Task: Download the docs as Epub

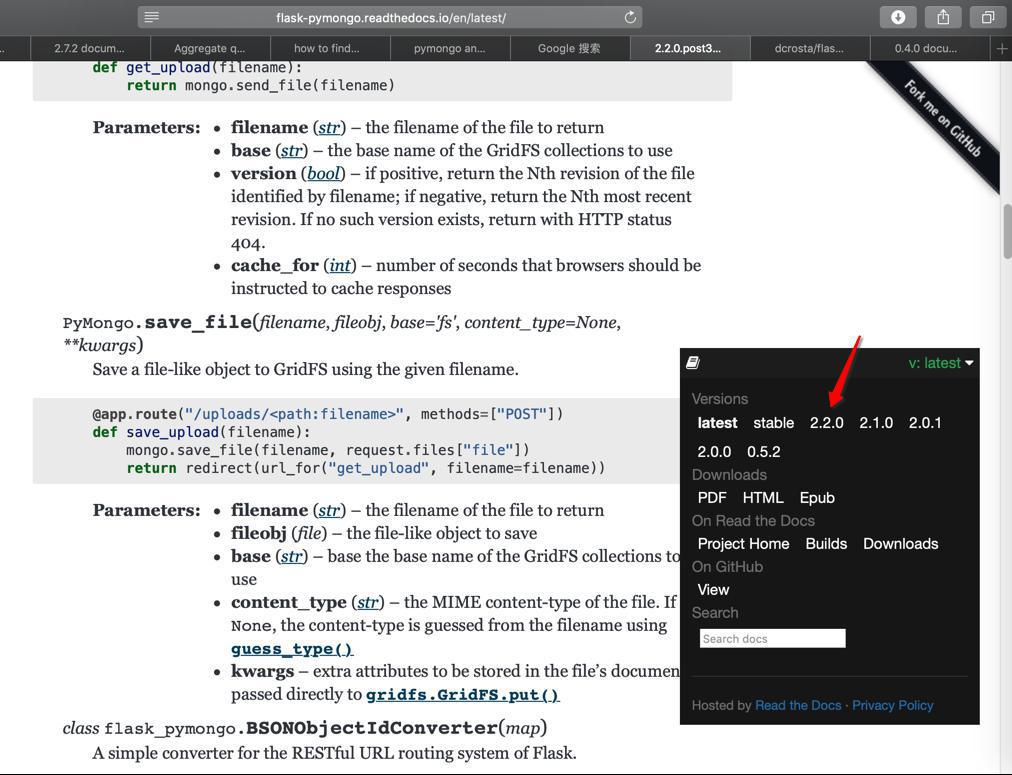Action: tap(817, 498)
